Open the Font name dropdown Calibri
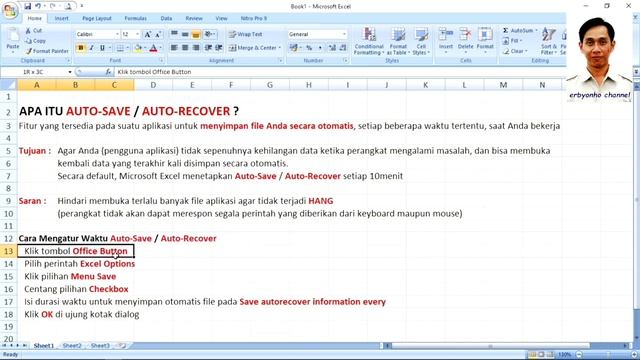Image resolution: width=640 pixels, height=360 pixels. (x=117, y=34)
